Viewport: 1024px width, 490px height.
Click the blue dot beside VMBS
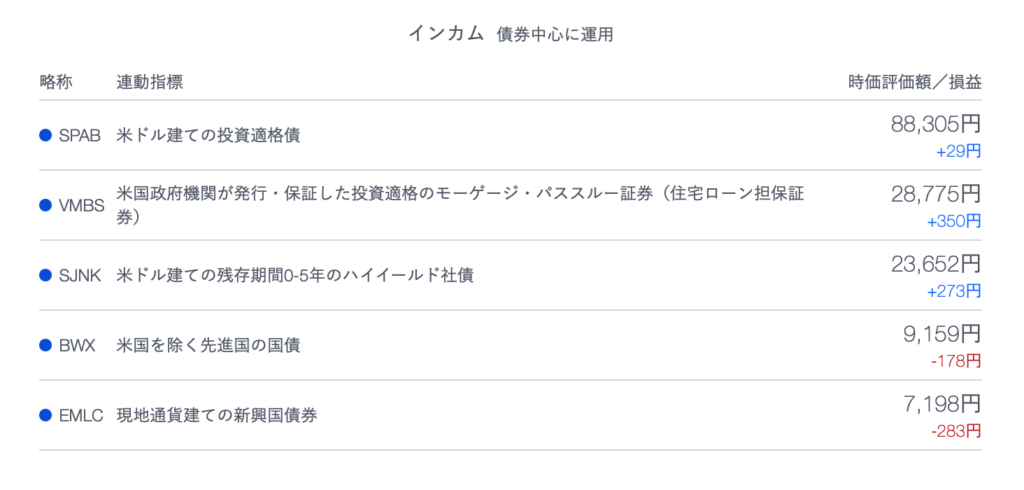(x=45, y=205)
